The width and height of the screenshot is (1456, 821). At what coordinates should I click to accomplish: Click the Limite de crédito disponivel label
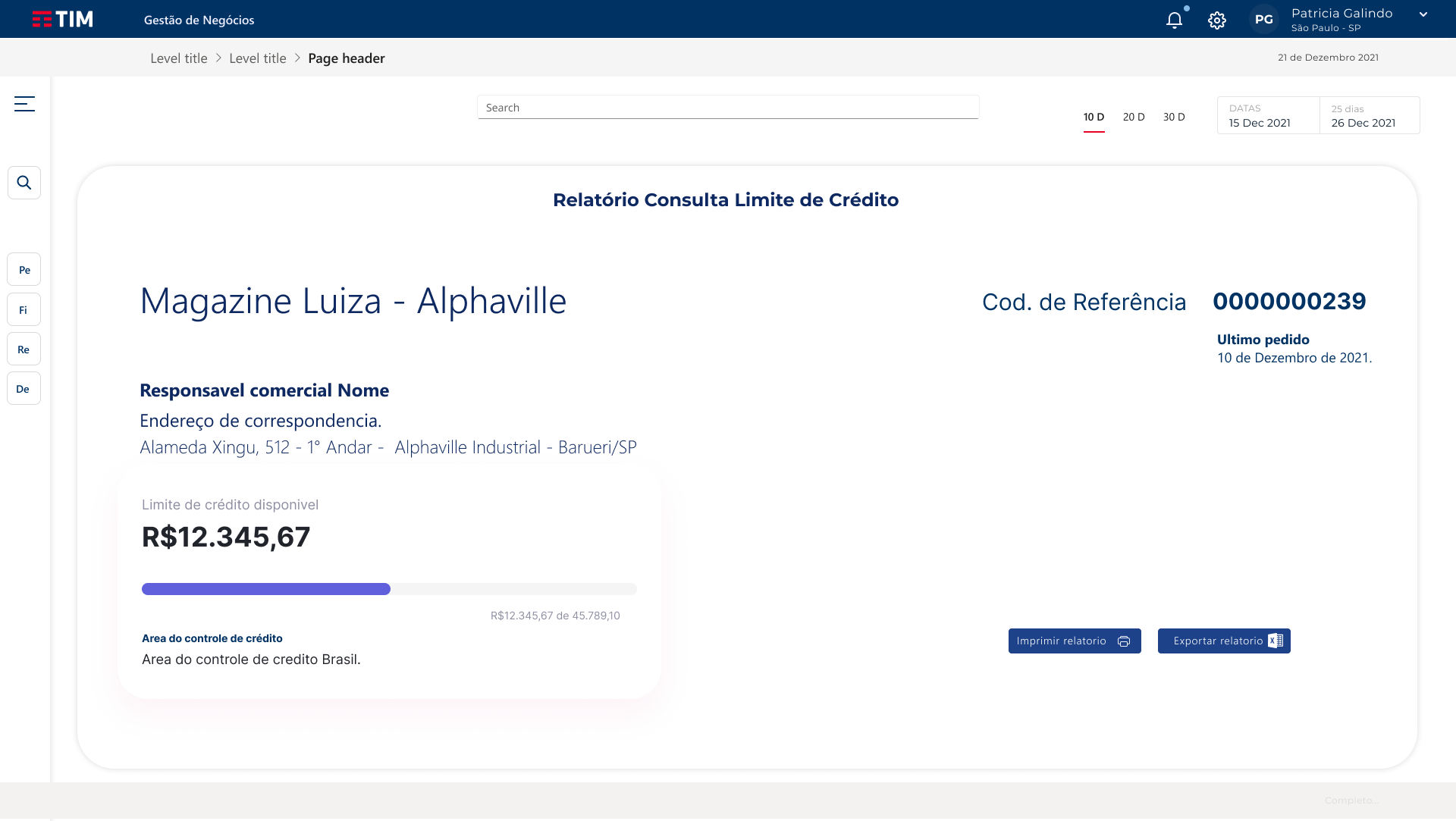pyautogui.click(x=230, y=505)
